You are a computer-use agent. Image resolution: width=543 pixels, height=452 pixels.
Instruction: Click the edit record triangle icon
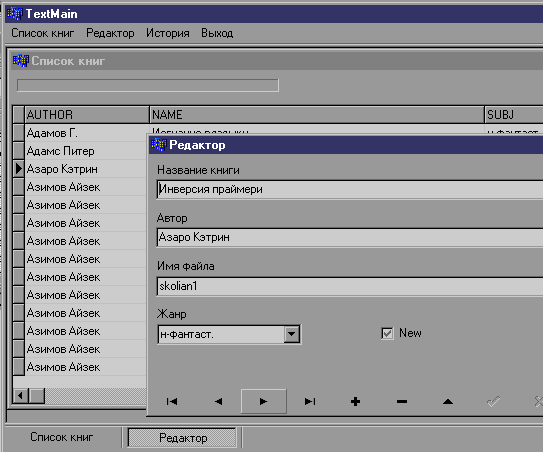point(447,401)
